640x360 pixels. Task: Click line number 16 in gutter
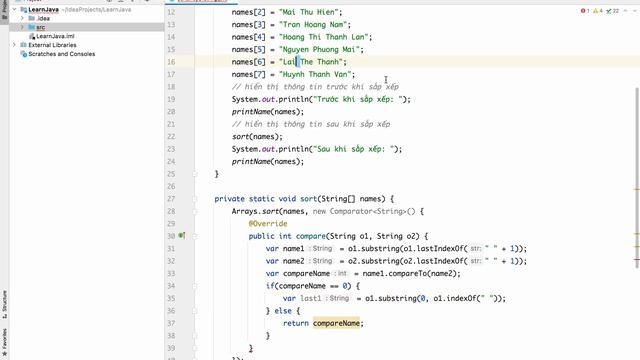[x=171, y=62]
